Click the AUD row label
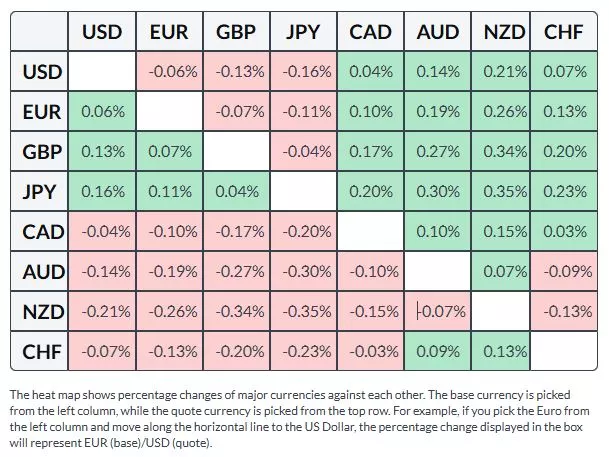The image size is (609, 457). pyautogui.click(x=42, y=271)
